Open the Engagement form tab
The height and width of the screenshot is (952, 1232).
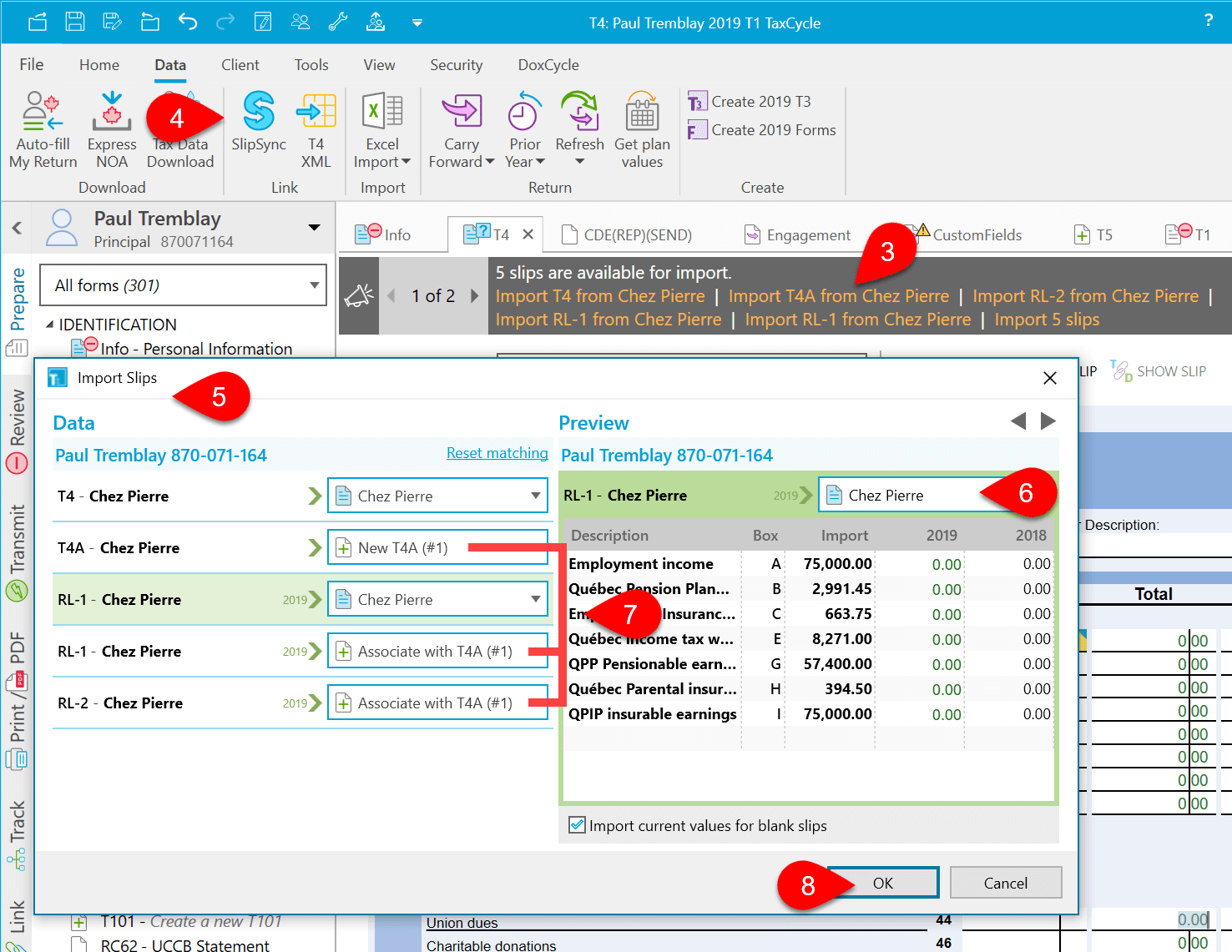click(798, 235)
